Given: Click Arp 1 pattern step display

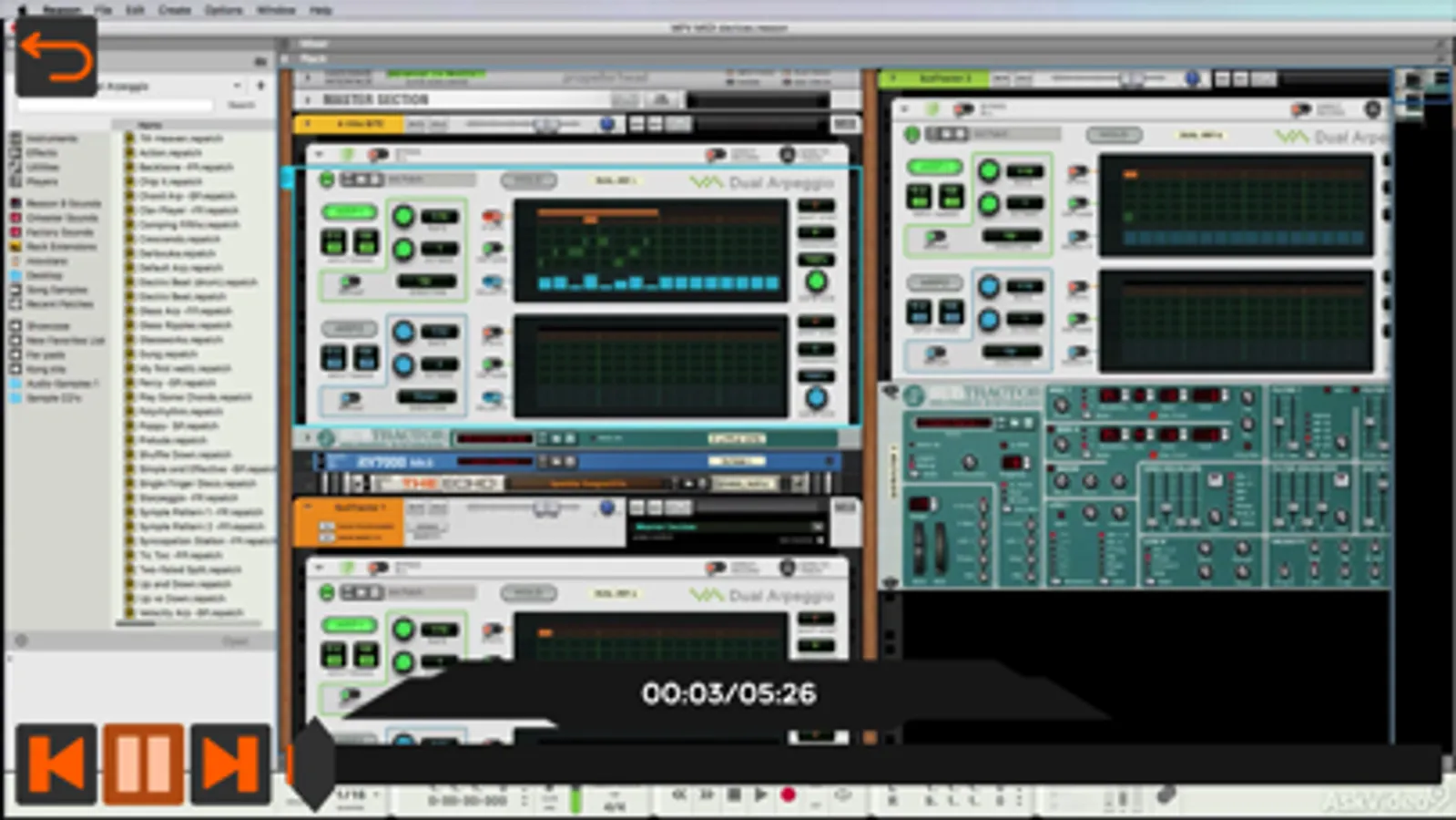Looking at the screenshot, I should [x=650, y=251].
